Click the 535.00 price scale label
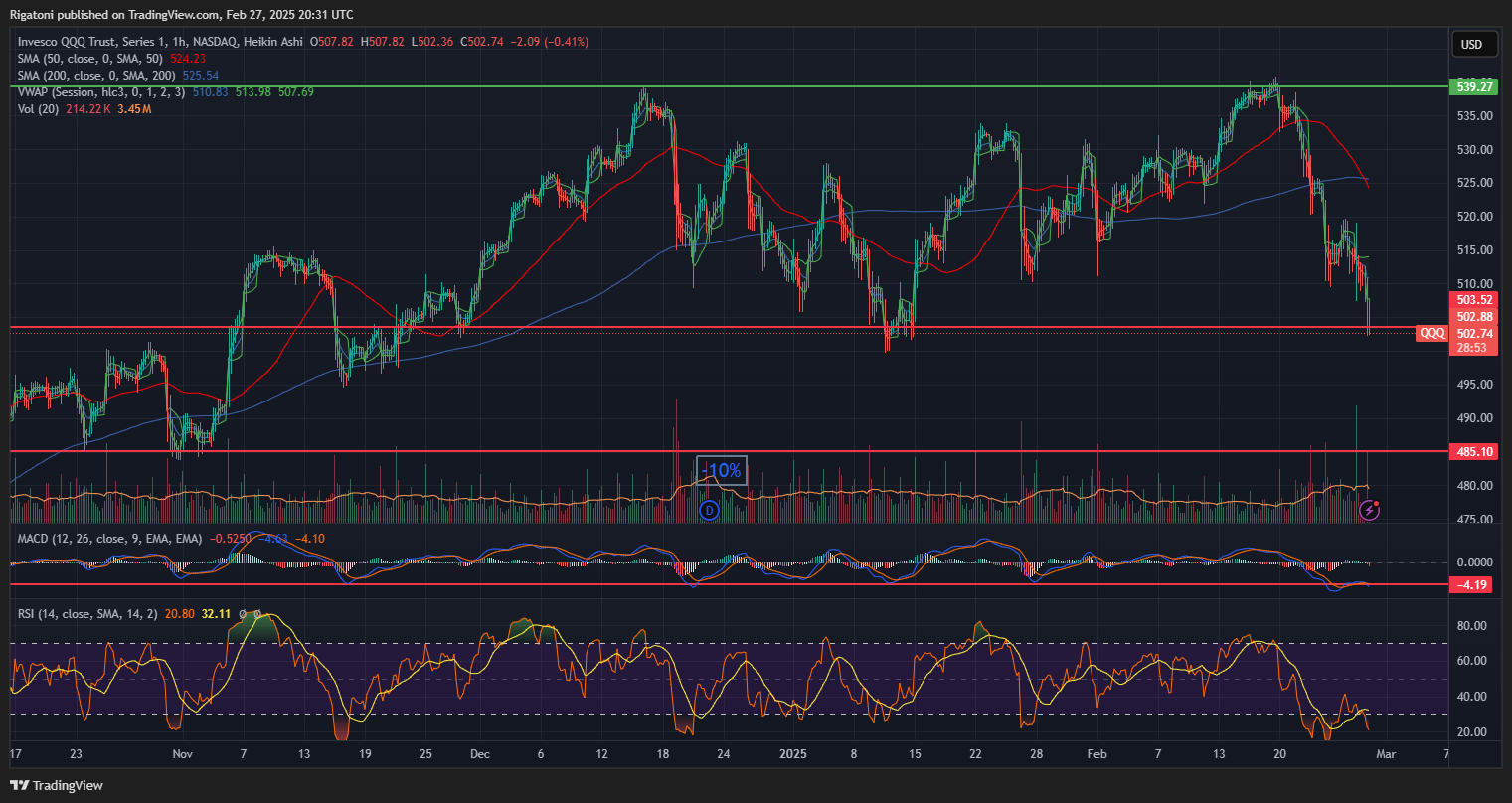 click(1476, 115)
